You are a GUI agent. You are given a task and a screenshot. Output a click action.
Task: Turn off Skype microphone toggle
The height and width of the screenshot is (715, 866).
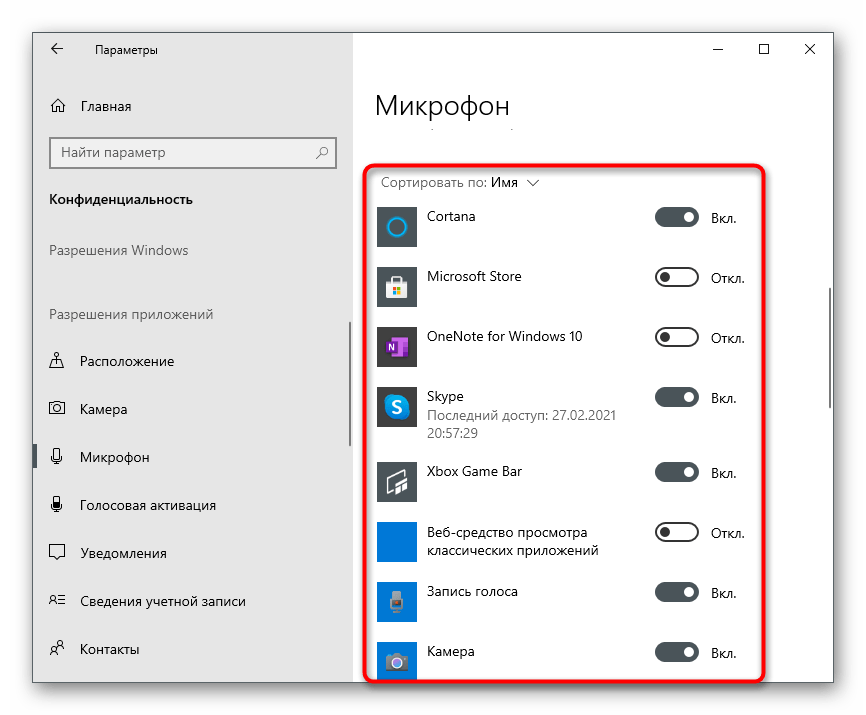676,397
